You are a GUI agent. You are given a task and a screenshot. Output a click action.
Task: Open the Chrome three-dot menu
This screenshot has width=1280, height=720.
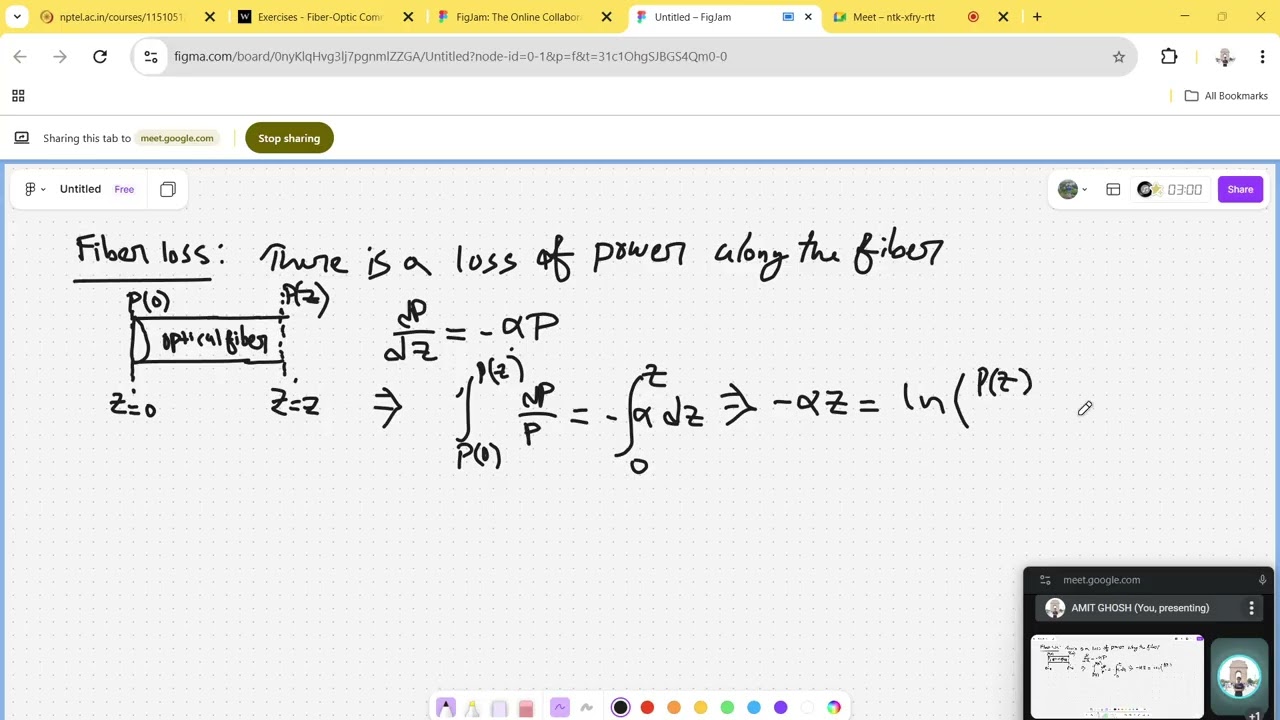coord(1264,57)
